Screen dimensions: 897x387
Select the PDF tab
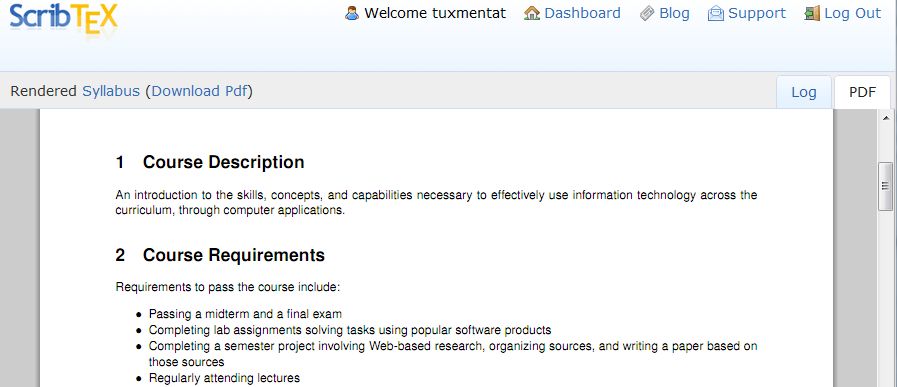862,92
